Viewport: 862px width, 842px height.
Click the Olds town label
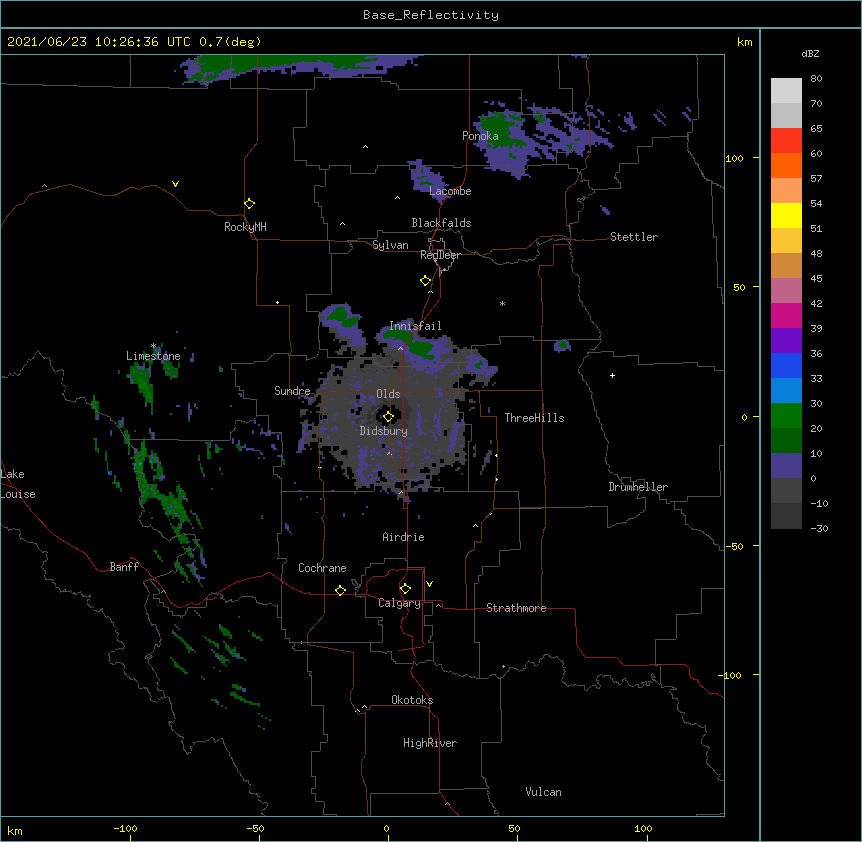coord(388,394)
